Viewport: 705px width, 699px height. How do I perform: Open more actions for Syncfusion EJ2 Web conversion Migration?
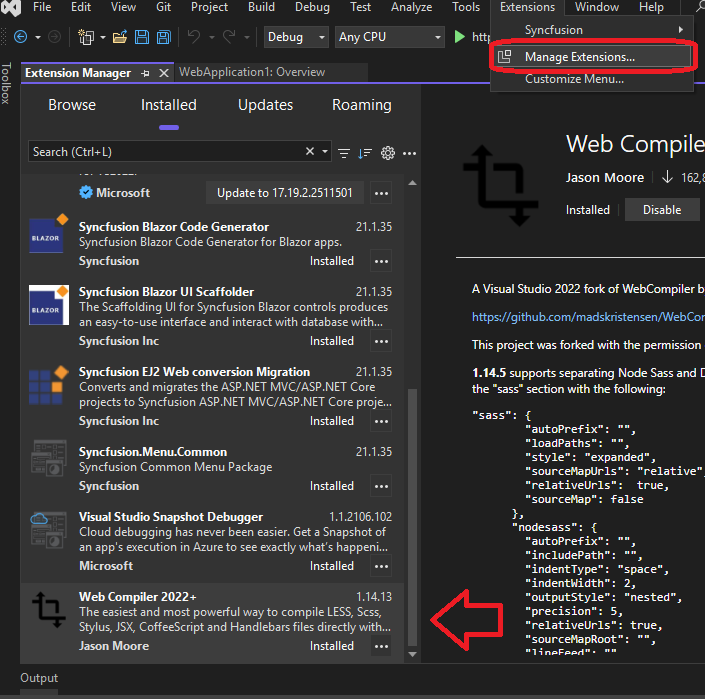pos(381,421)
